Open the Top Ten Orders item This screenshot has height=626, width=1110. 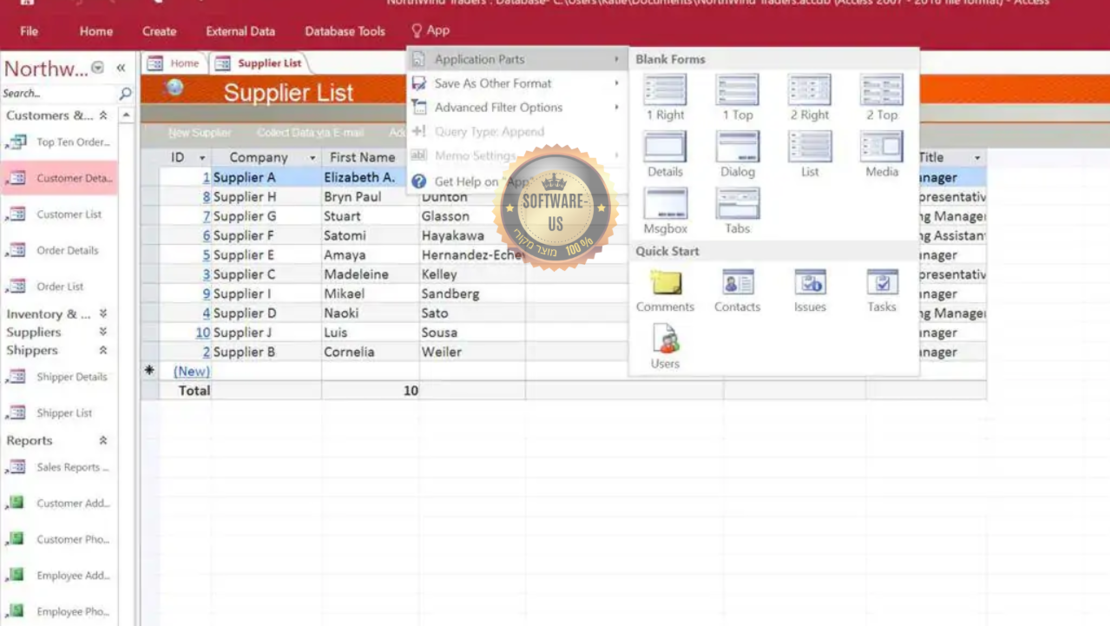point(59,142)
